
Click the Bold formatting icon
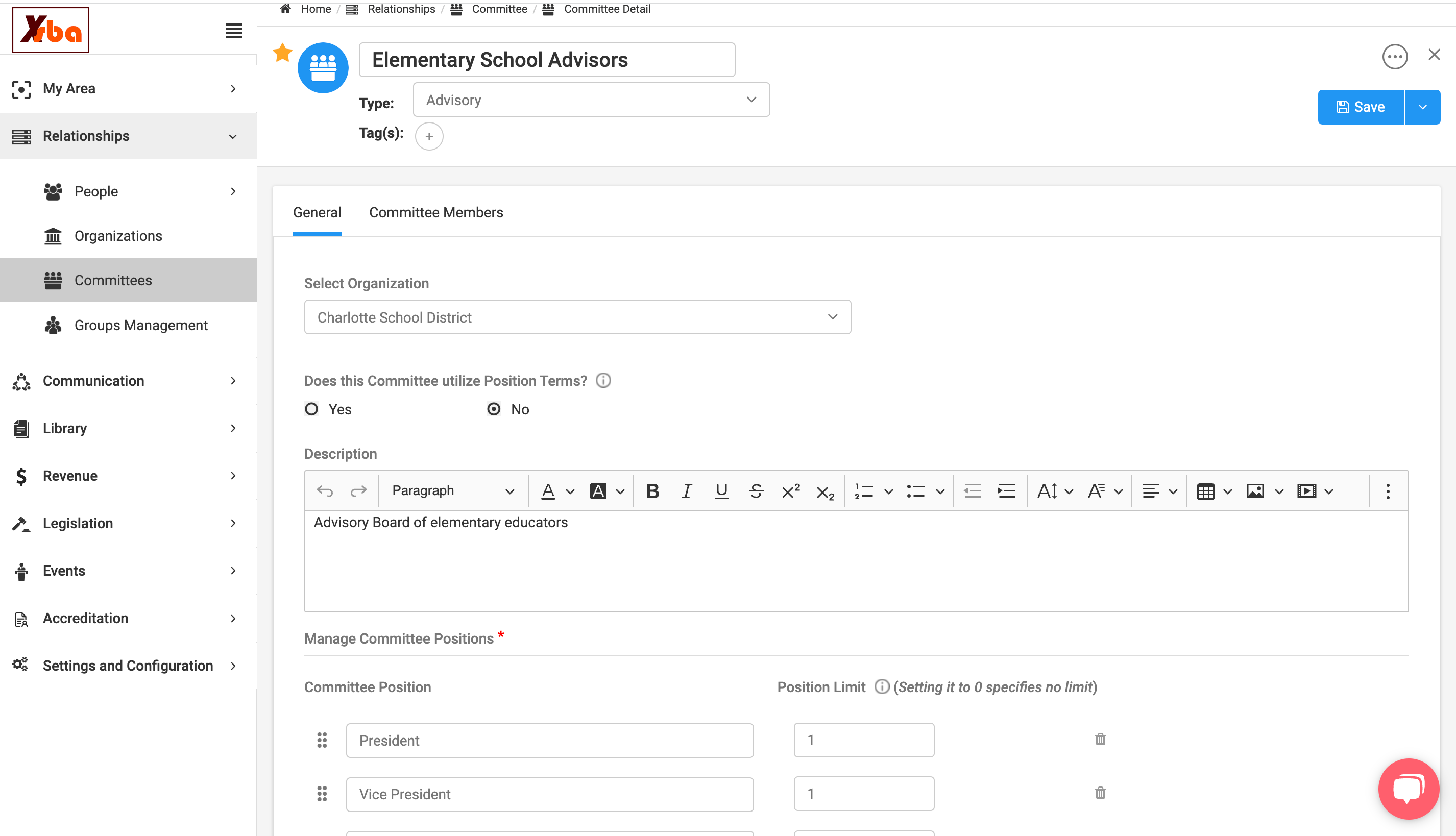pos(652,491)
